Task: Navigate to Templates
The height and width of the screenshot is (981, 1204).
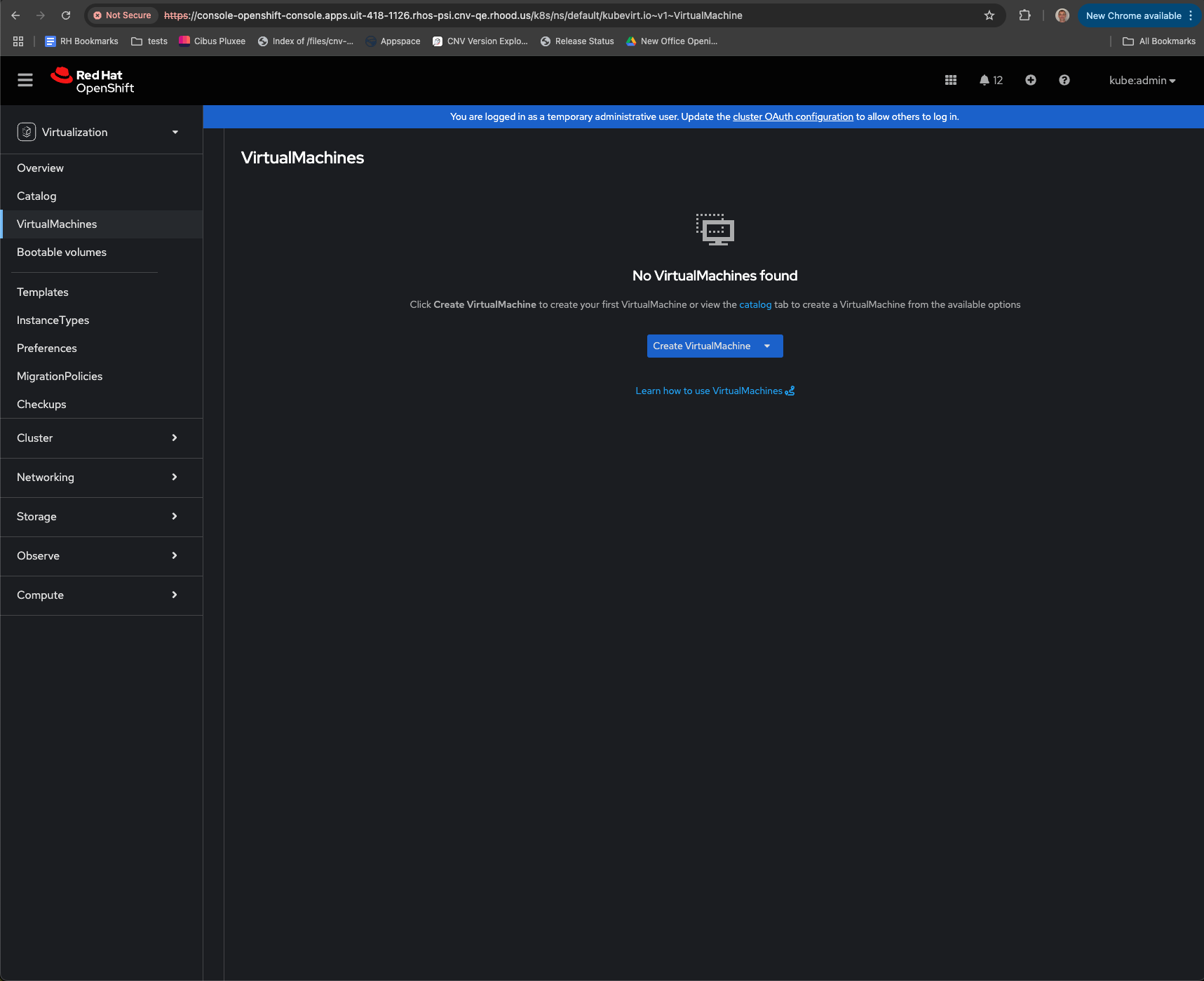Action: tap(102, 292)
